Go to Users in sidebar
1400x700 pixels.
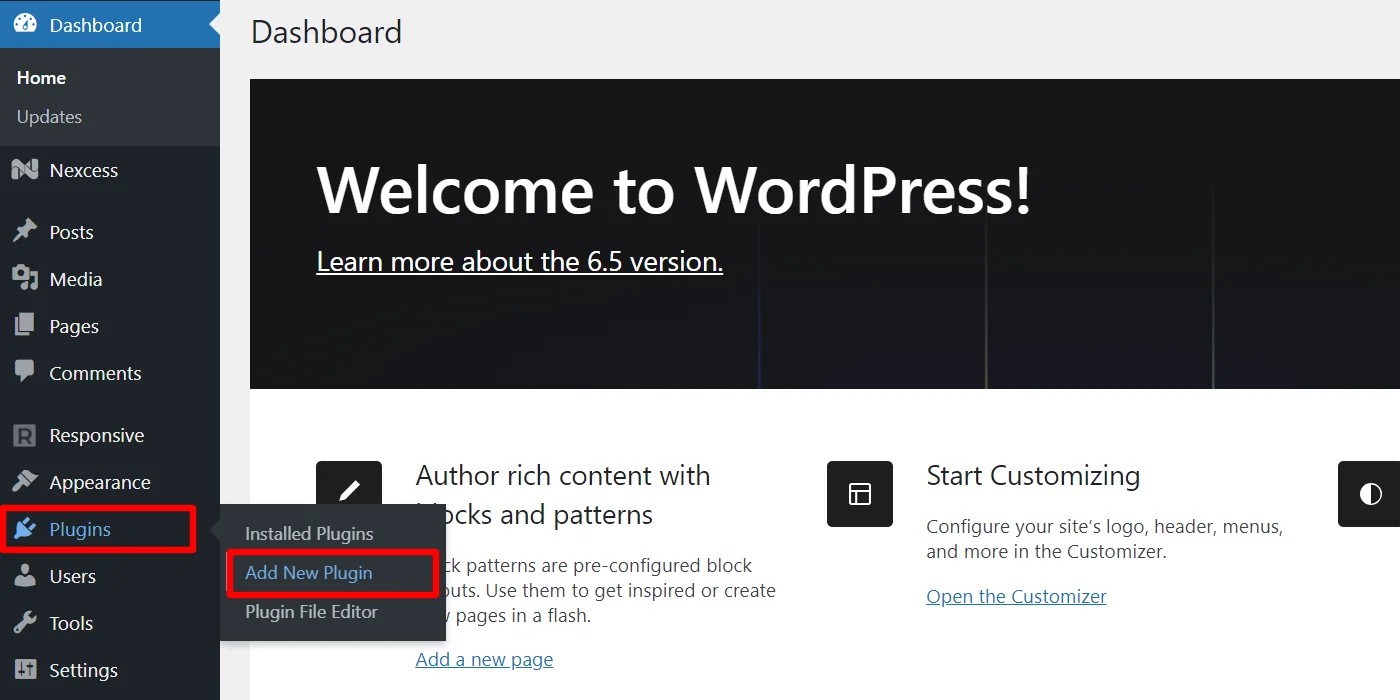coord(73,577)
